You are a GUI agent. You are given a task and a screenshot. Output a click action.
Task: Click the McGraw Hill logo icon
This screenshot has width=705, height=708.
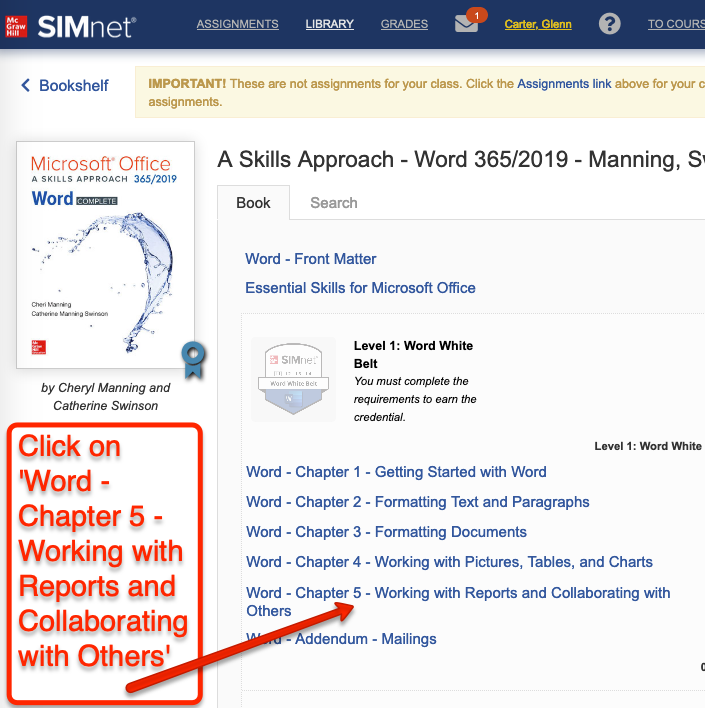click(x=16, y=26)
